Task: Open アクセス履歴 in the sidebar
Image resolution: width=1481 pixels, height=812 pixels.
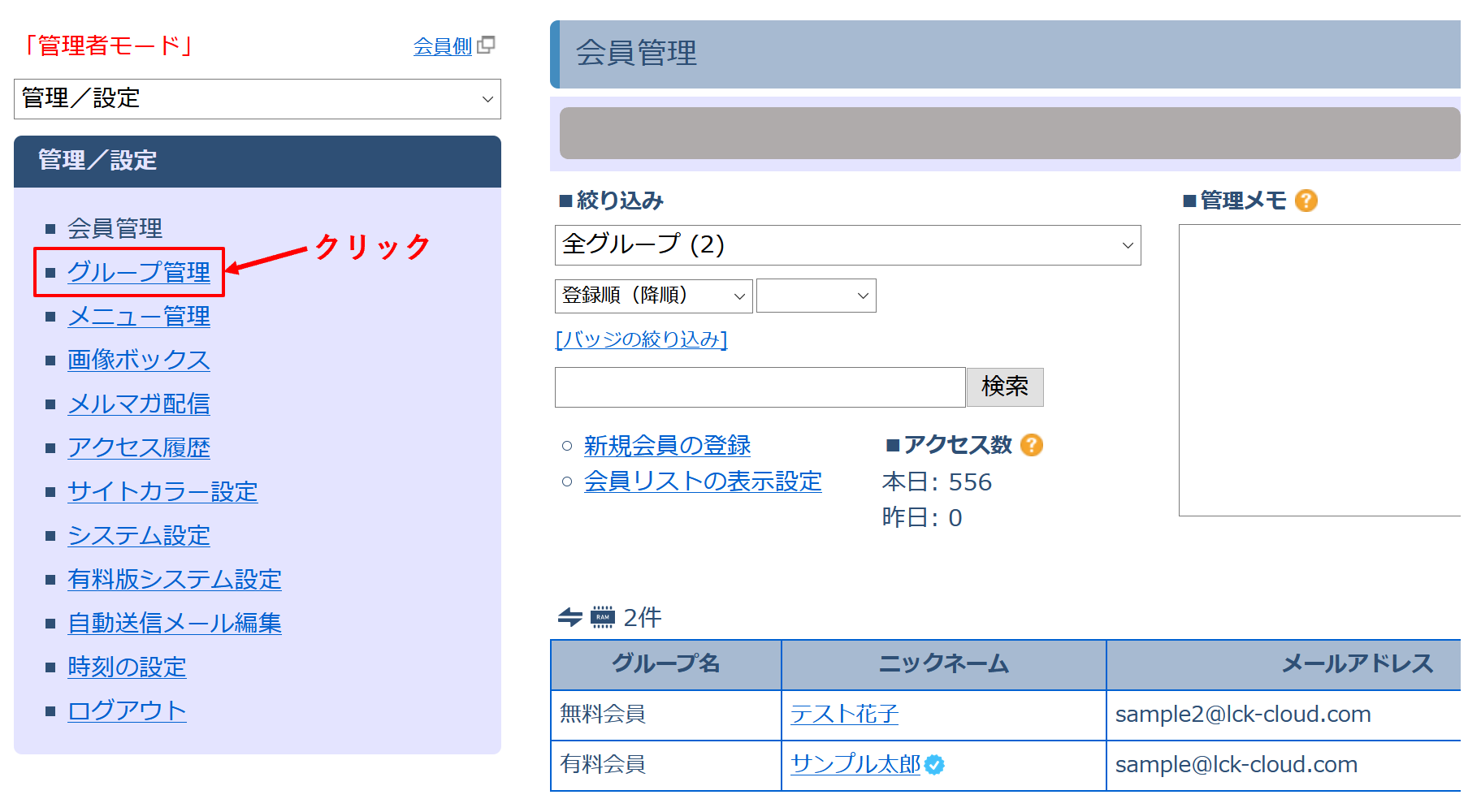Action: coord(139,447)
